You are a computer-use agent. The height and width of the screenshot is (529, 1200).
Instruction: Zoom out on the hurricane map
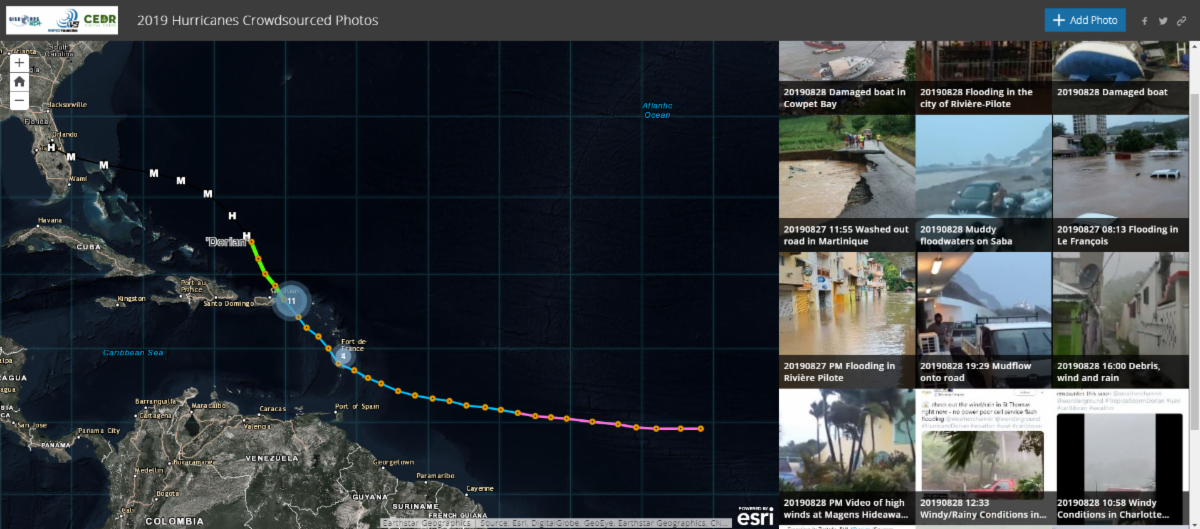click(19, 100)
